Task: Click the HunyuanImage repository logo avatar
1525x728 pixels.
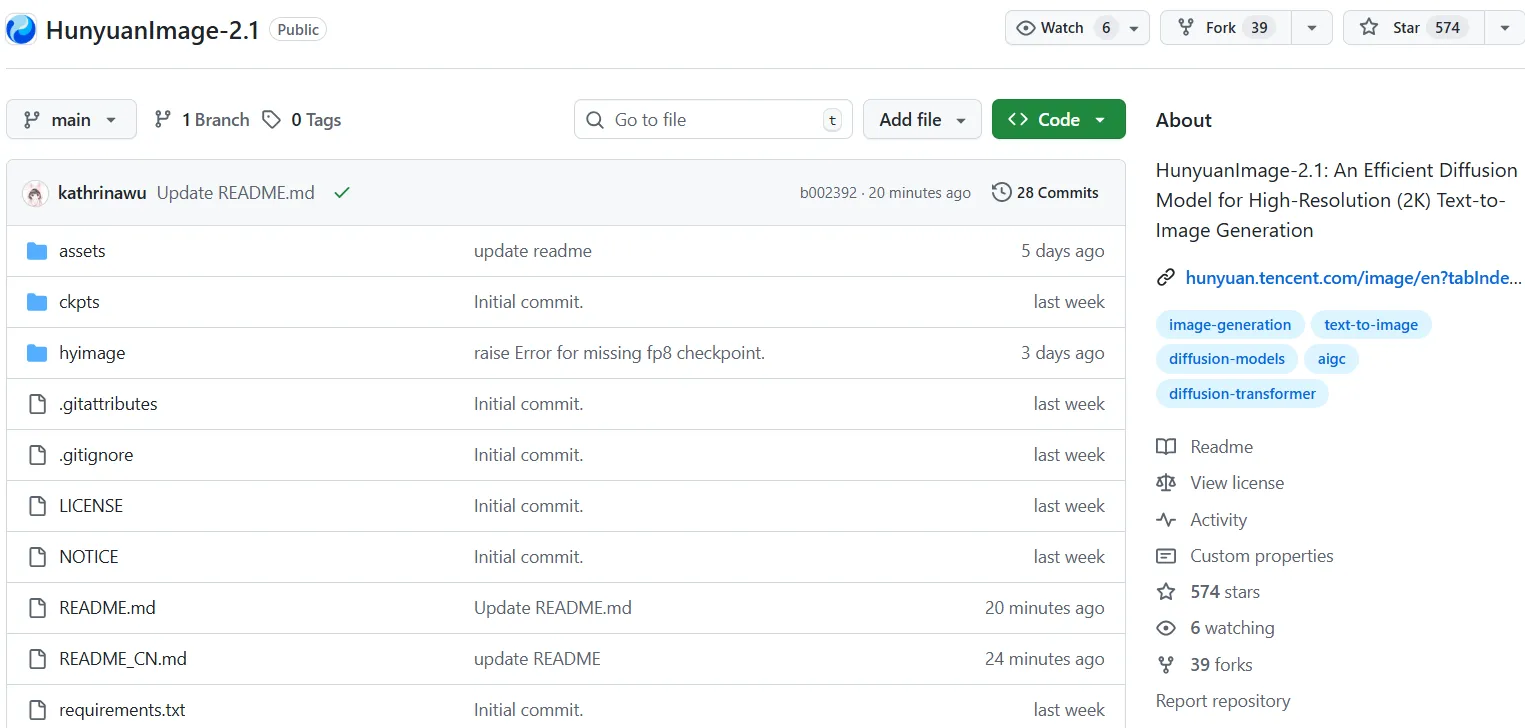Action: click(21, 30)
